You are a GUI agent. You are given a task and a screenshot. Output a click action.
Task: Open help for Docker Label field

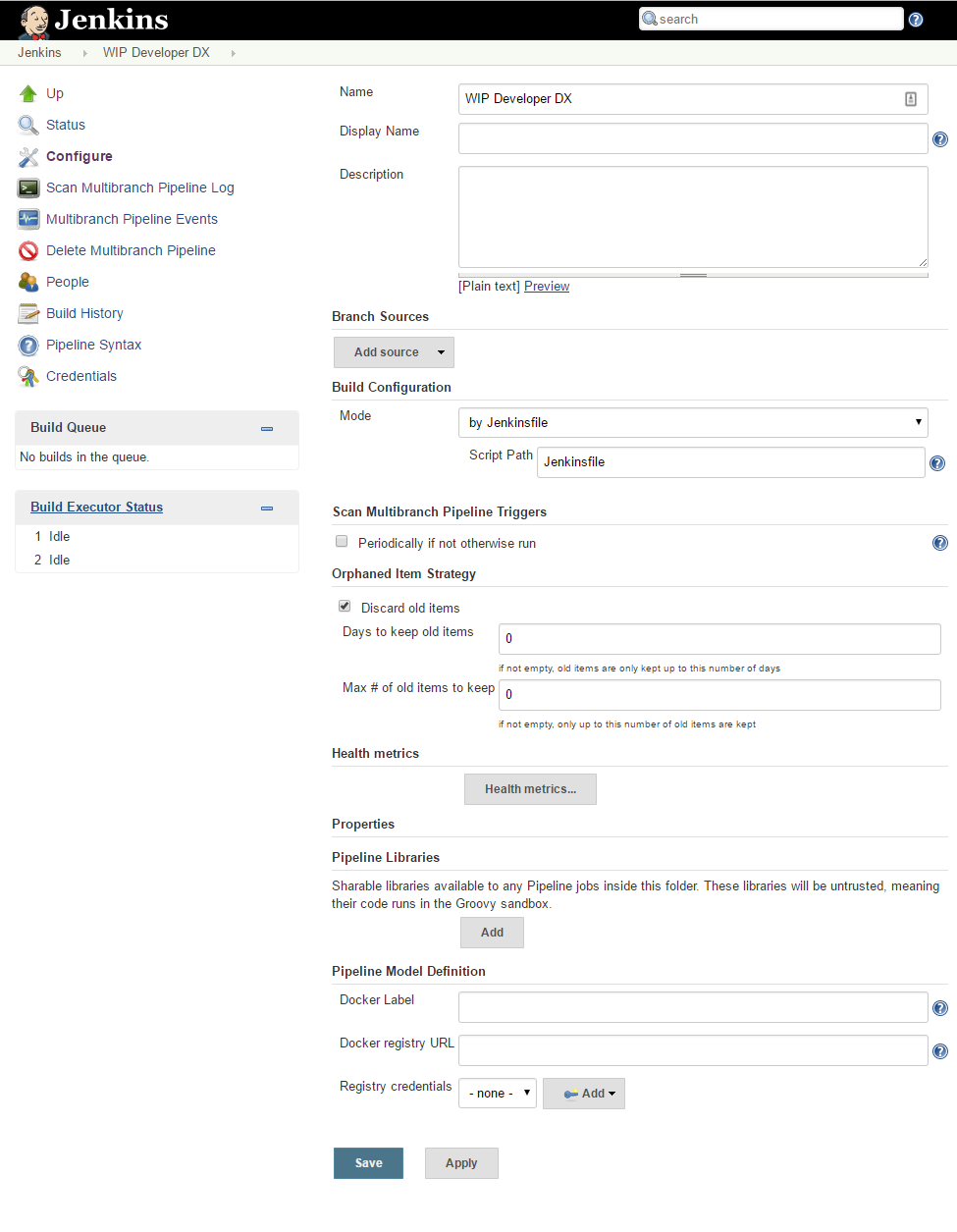pos(940,1008)
